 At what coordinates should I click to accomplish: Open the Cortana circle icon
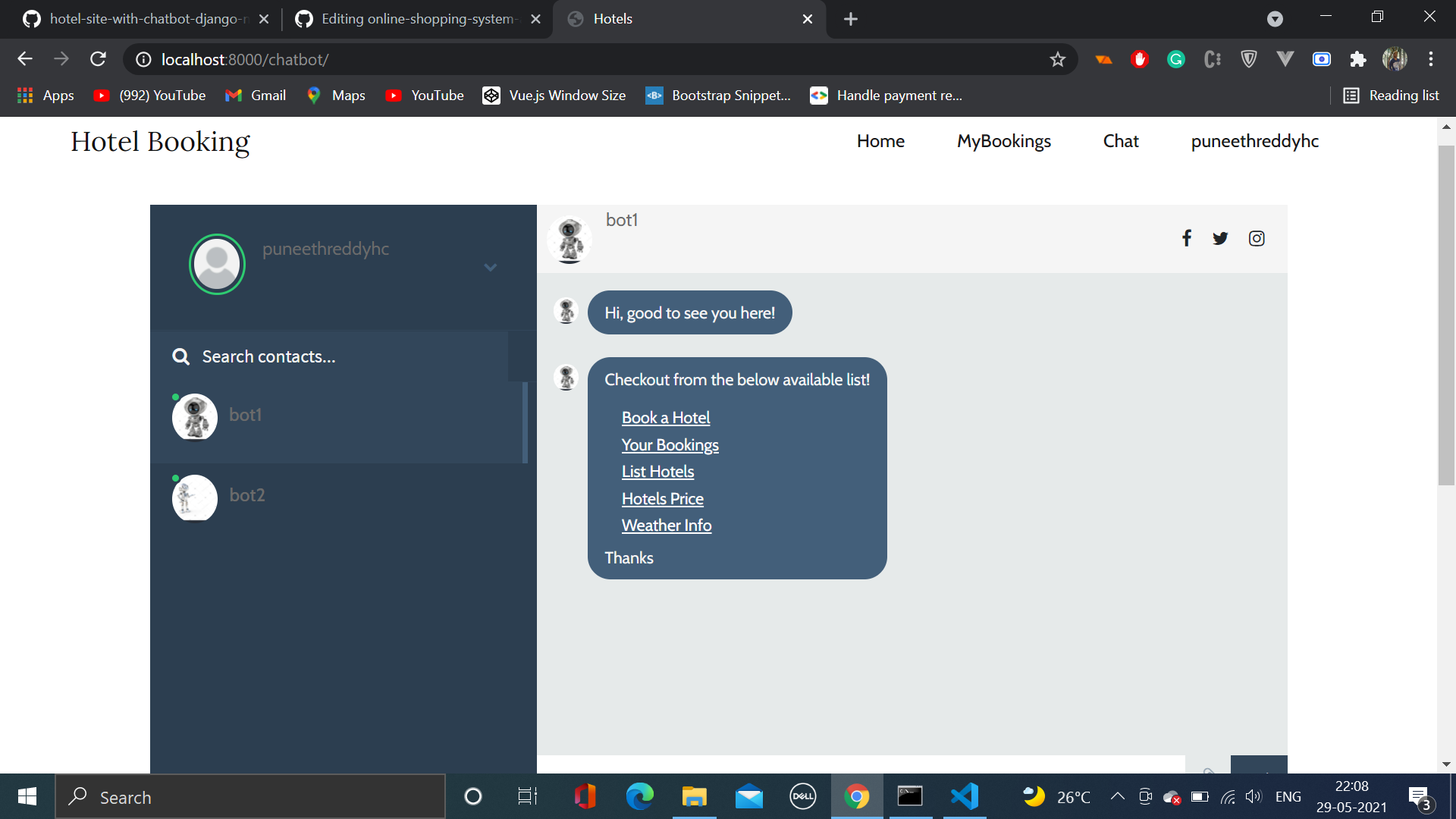click(x=472, y=797)
